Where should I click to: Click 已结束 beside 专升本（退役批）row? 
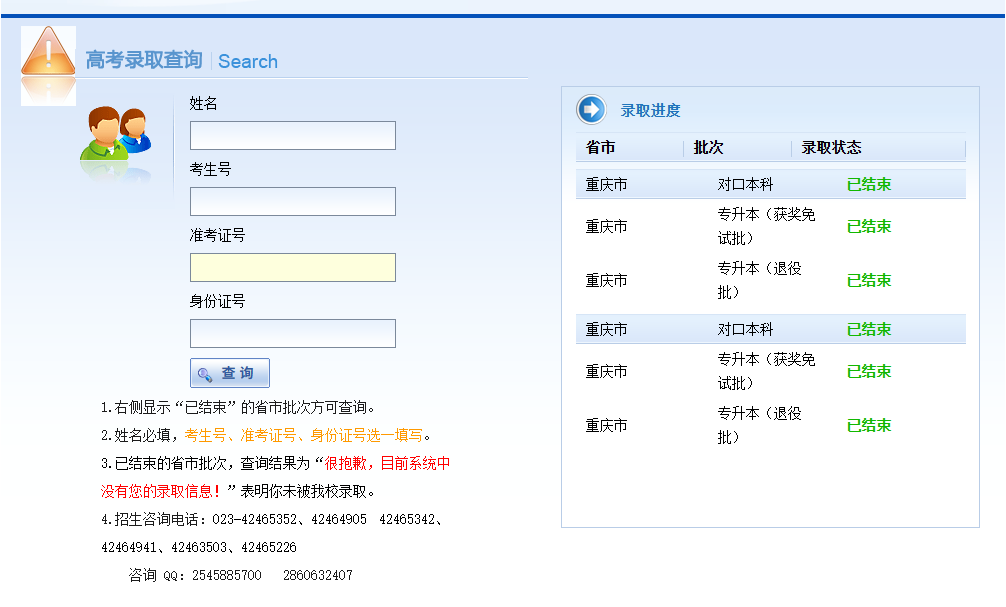tap(866, 281)
